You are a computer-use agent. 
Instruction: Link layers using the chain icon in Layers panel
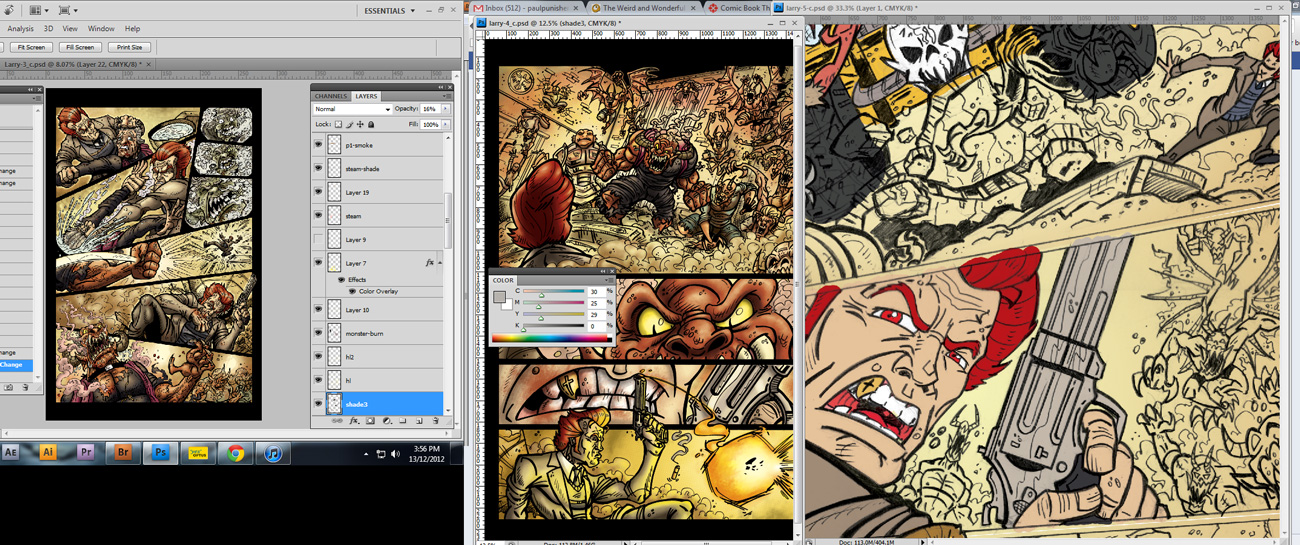coord(337,421)
